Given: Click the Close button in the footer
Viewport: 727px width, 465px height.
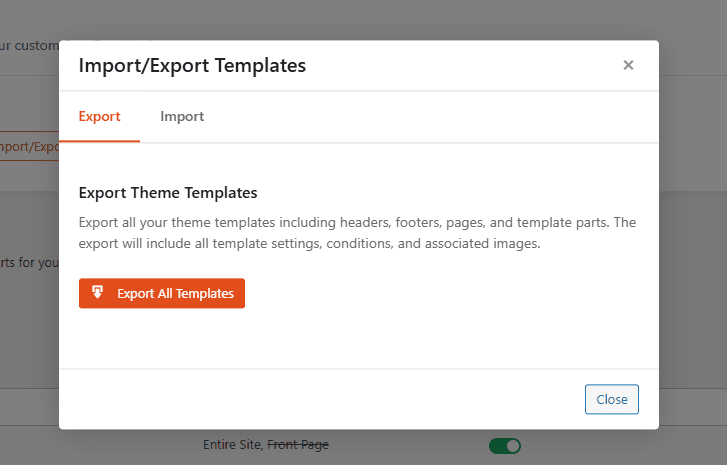Looking at the screenshot, I should click(611, 399).
